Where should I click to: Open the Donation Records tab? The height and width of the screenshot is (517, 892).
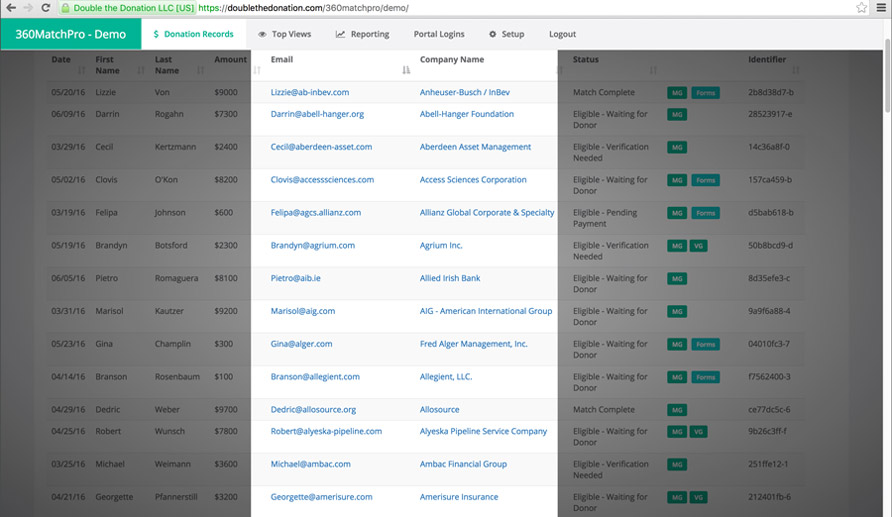click(193, 34)
